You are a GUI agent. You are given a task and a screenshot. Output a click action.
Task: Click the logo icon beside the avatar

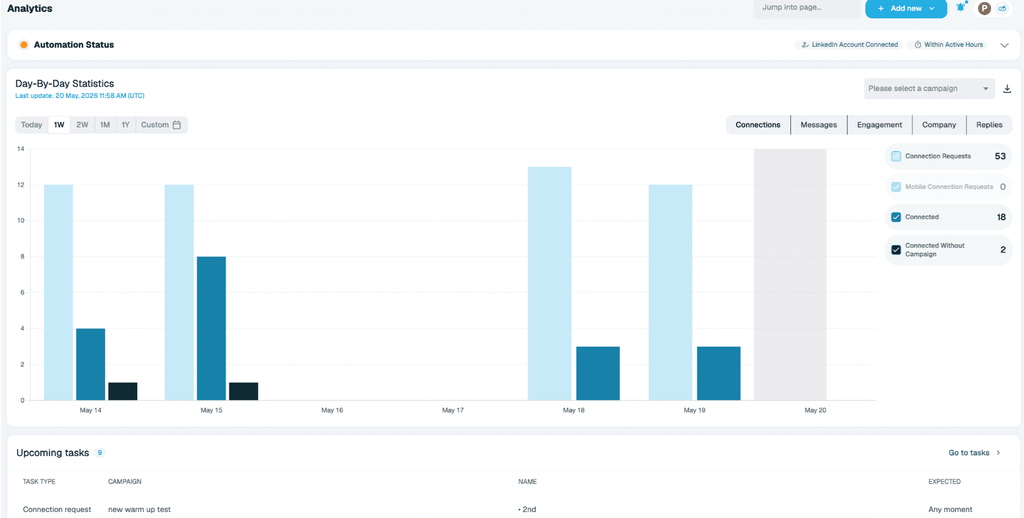pyautogui.click(x=1002, y=8)
